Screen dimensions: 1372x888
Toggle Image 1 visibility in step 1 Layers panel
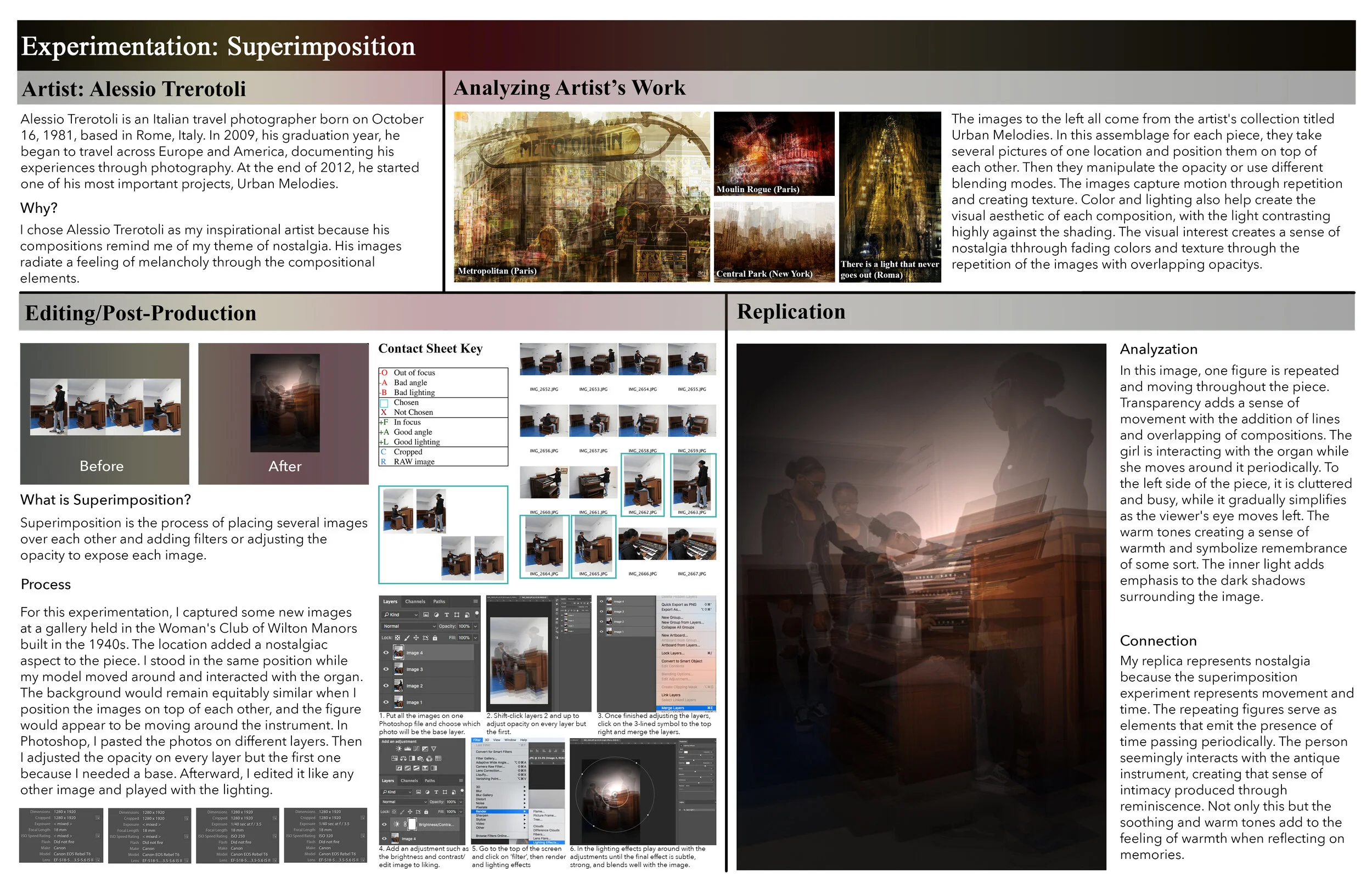(386, 702)
